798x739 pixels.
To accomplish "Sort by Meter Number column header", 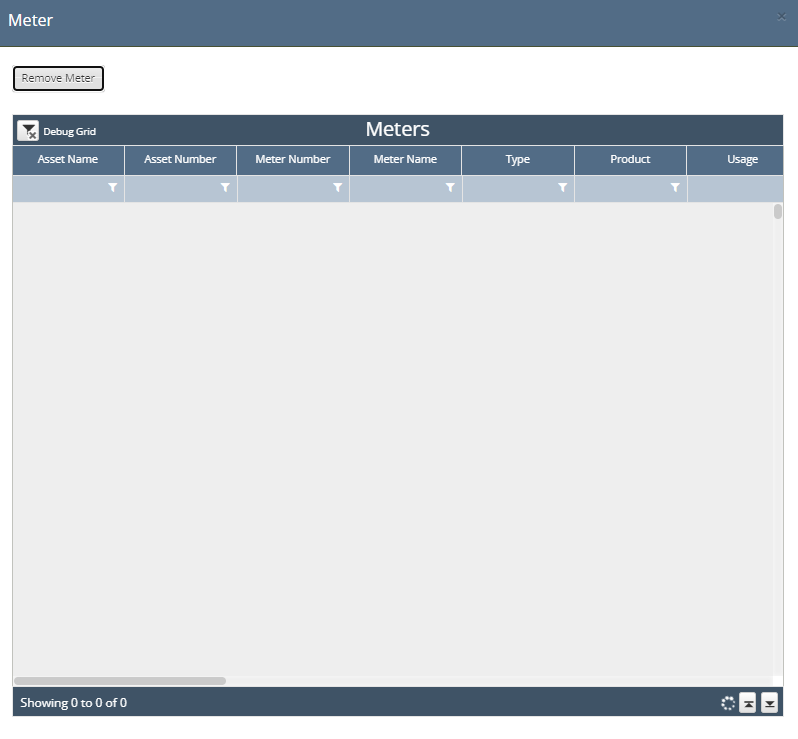I will click(293, 159).
